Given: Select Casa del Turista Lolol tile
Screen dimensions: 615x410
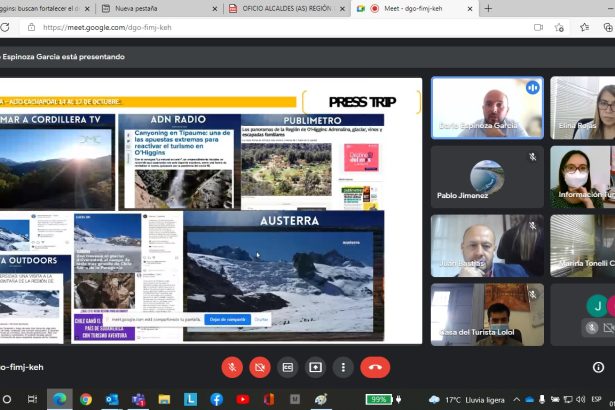Looking at the screenshot, I should pyautogui.click(x=487, y=315).
